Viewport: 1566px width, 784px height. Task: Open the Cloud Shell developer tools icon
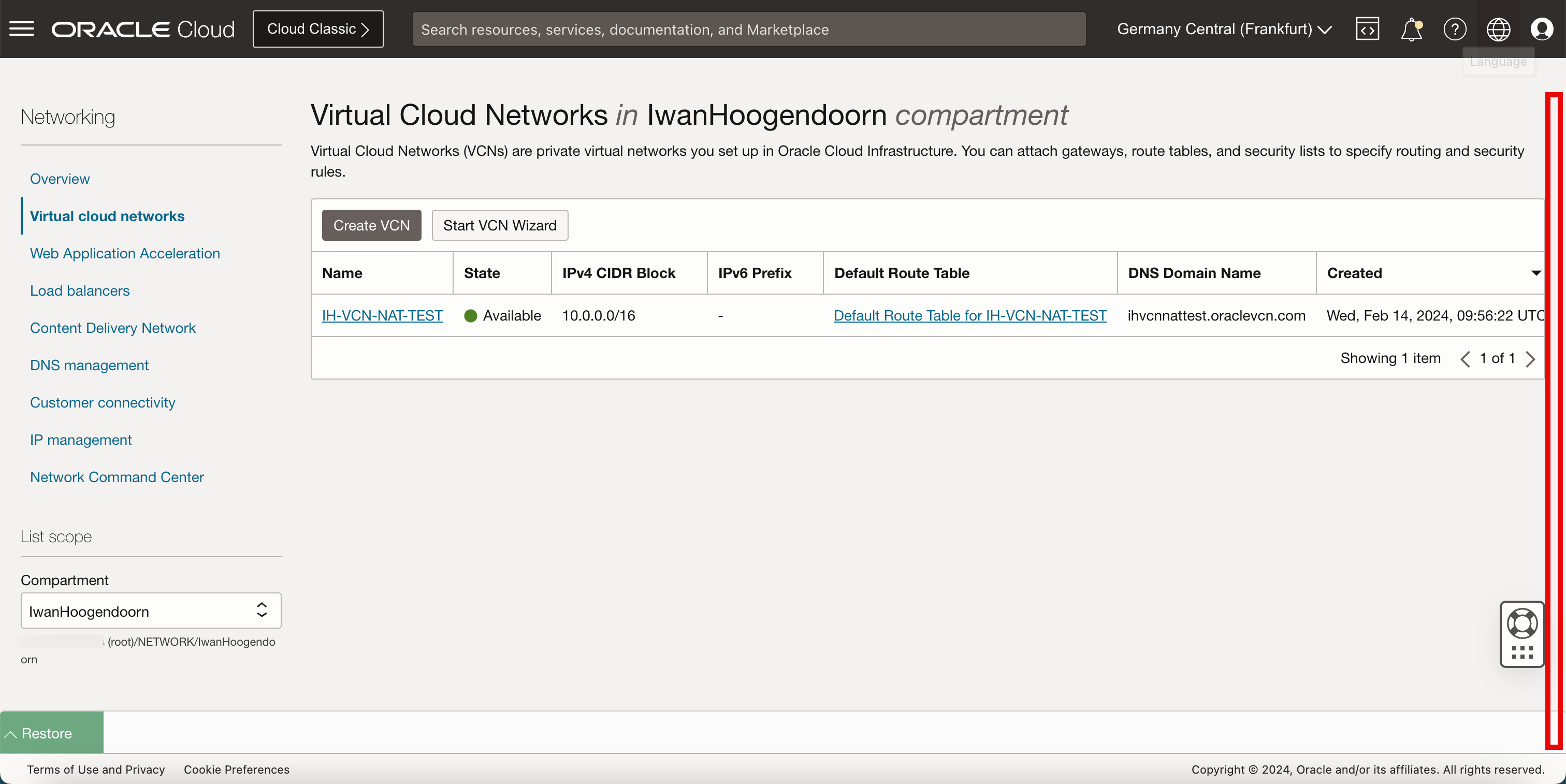click(1367, 28)
